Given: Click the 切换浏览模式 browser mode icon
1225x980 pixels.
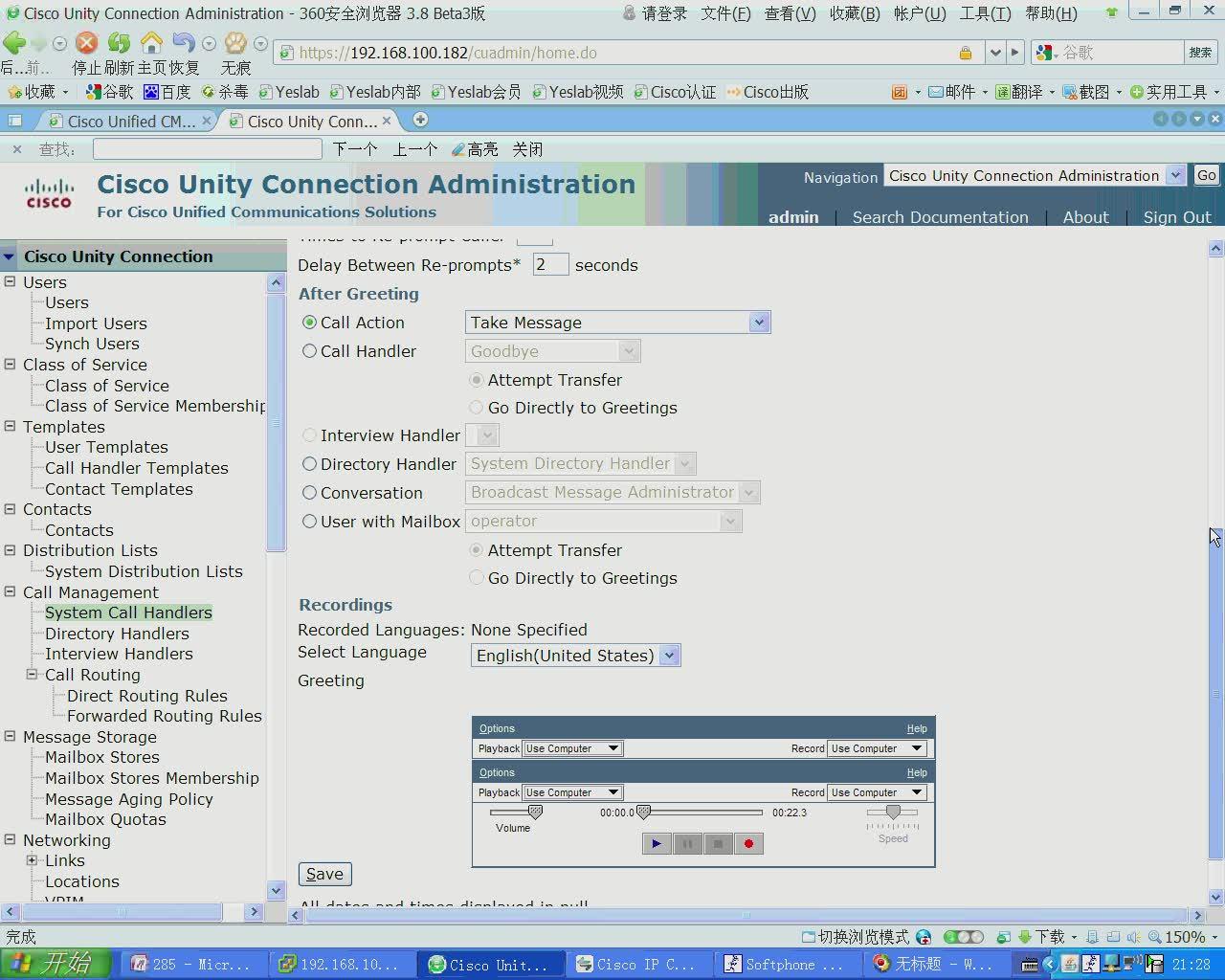Looking at the screenshot, I should point(809,937).
